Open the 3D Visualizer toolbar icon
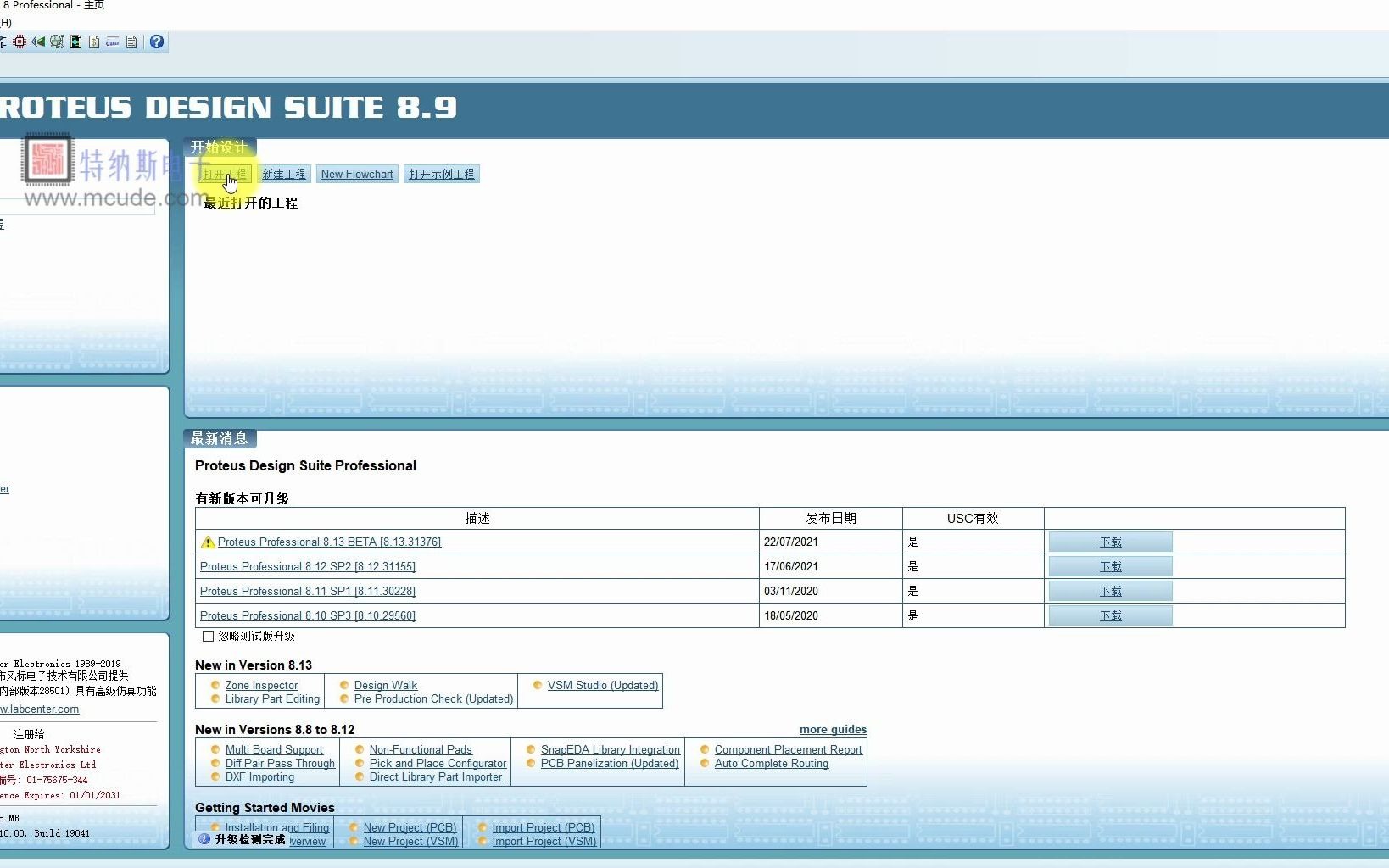The height and width of the screenshot is (868, 1389). [38, 42]
